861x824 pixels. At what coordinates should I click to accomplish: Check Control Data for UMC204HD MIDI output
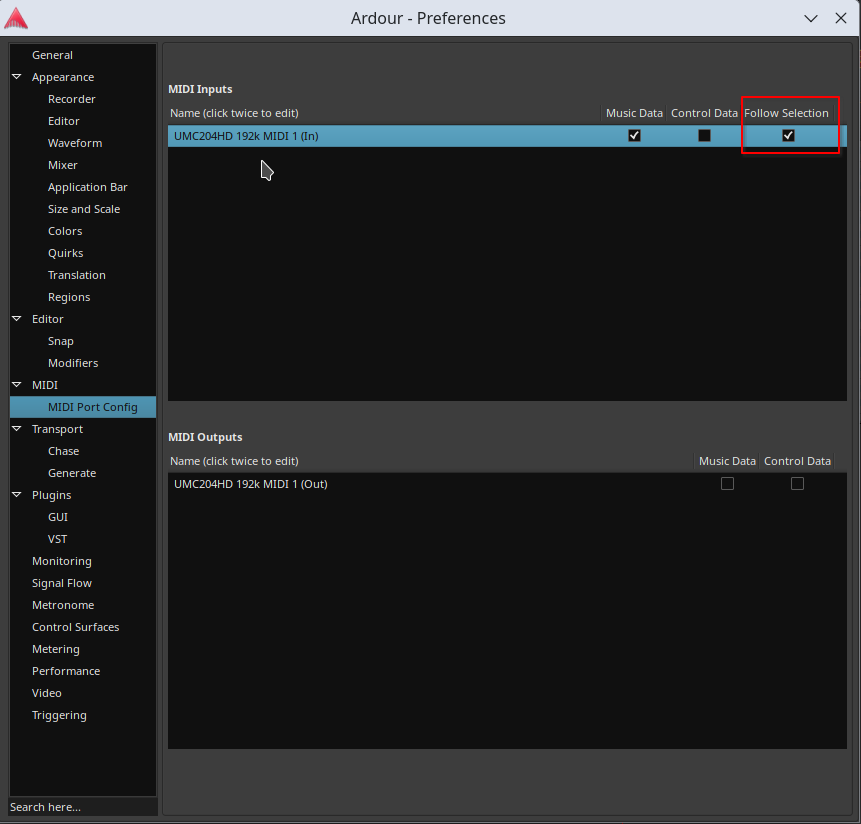(x=797, y=484)
